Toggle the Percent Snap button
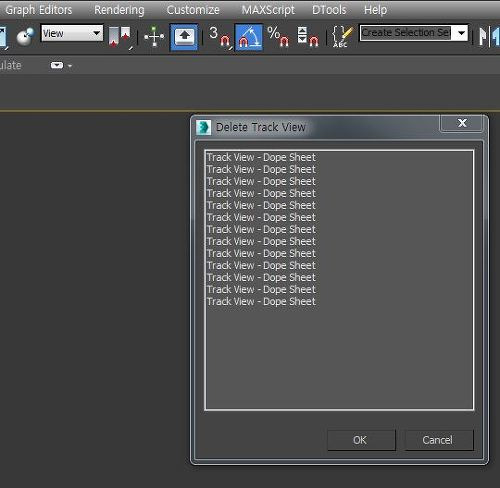Viewport: 500px width, 488px height. (x=278, y=37)
